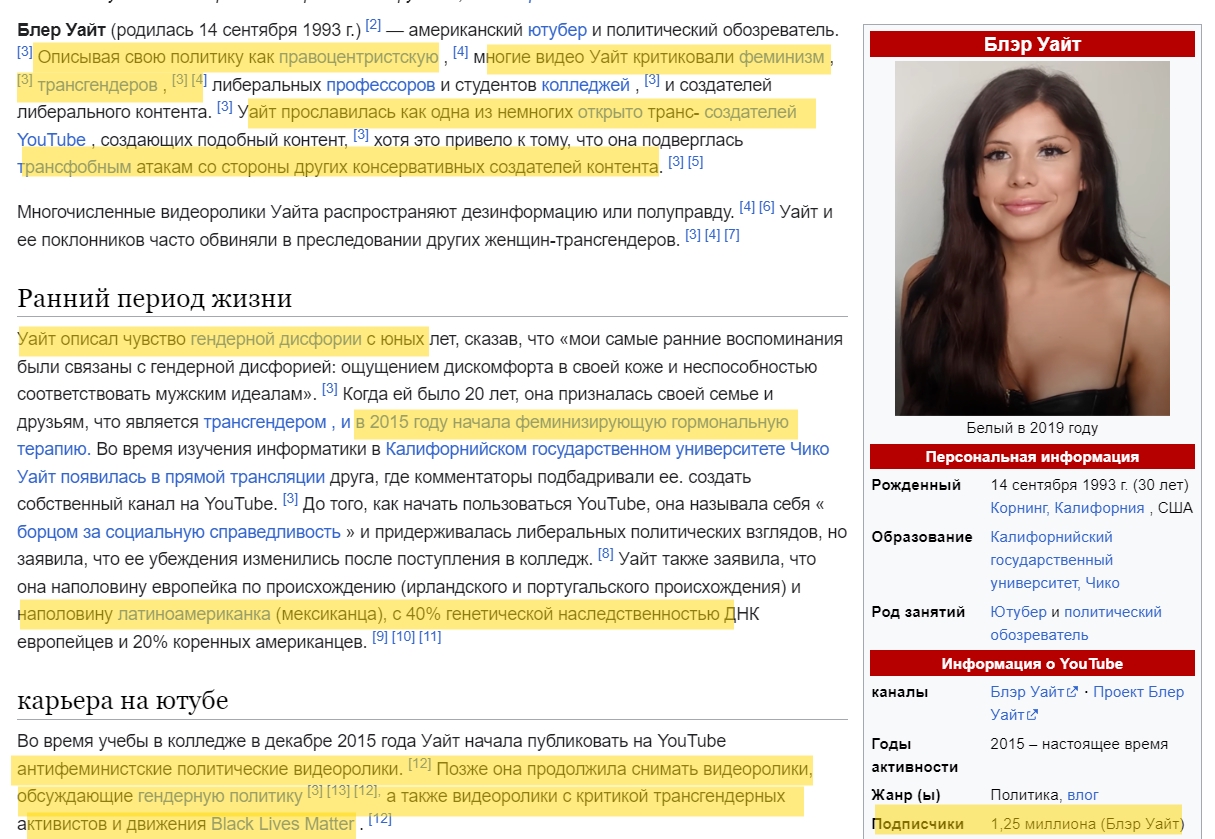
Task: Open reference [3] after "мужским идеалам" quote
Action: 330,389
